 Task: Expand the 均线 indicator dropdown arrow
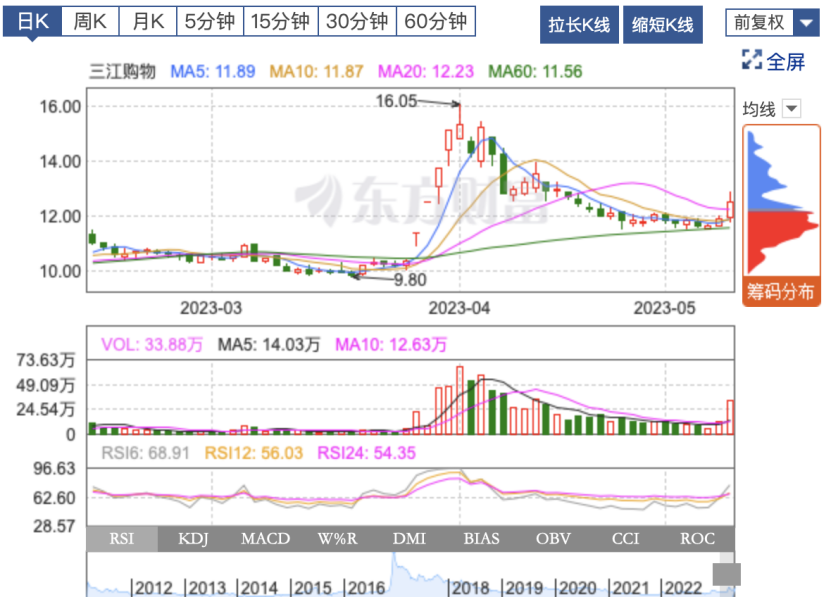click(791, 109)
